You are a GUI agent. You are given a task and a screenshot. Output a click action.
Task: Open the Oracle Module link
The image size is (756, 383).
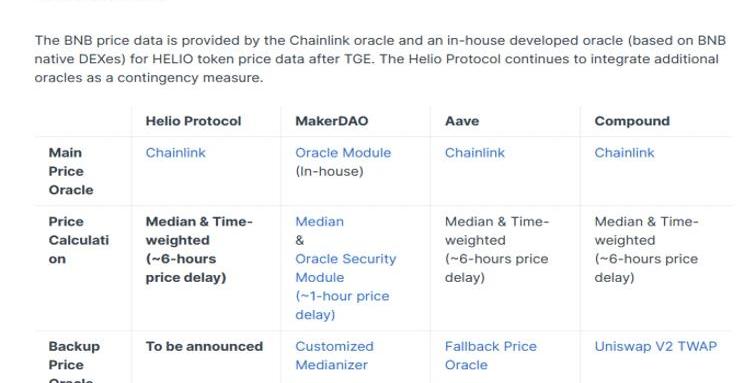pos(343,153)
